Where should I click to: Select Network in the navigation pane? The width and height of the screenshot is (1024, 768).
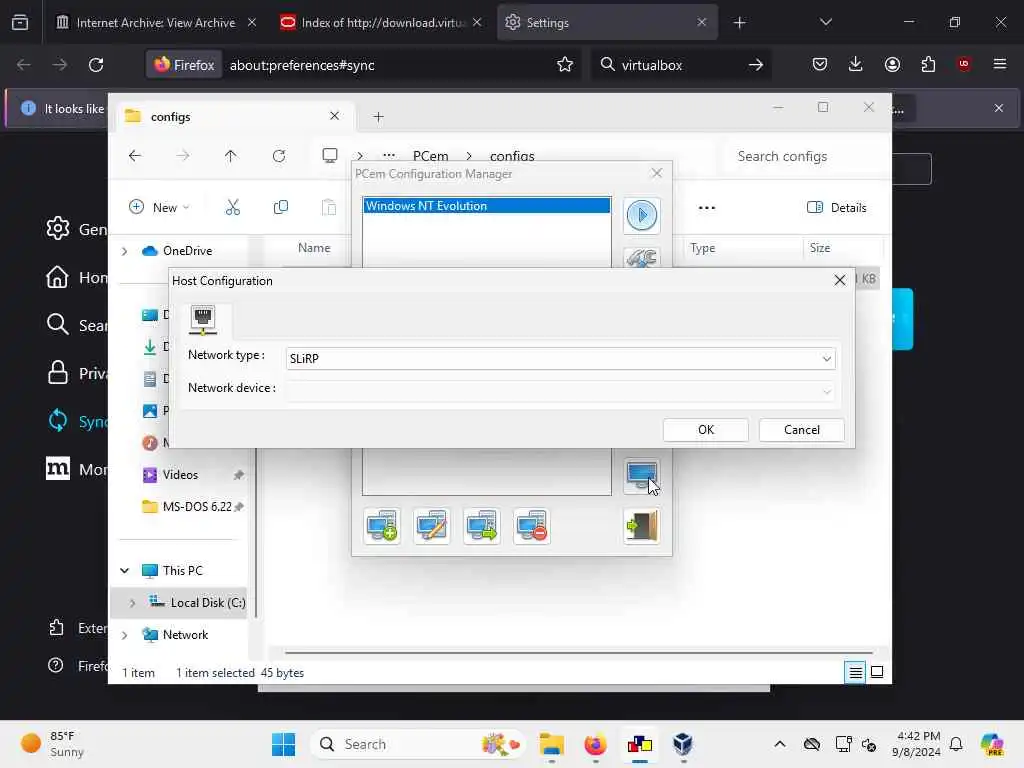[185, 635]
